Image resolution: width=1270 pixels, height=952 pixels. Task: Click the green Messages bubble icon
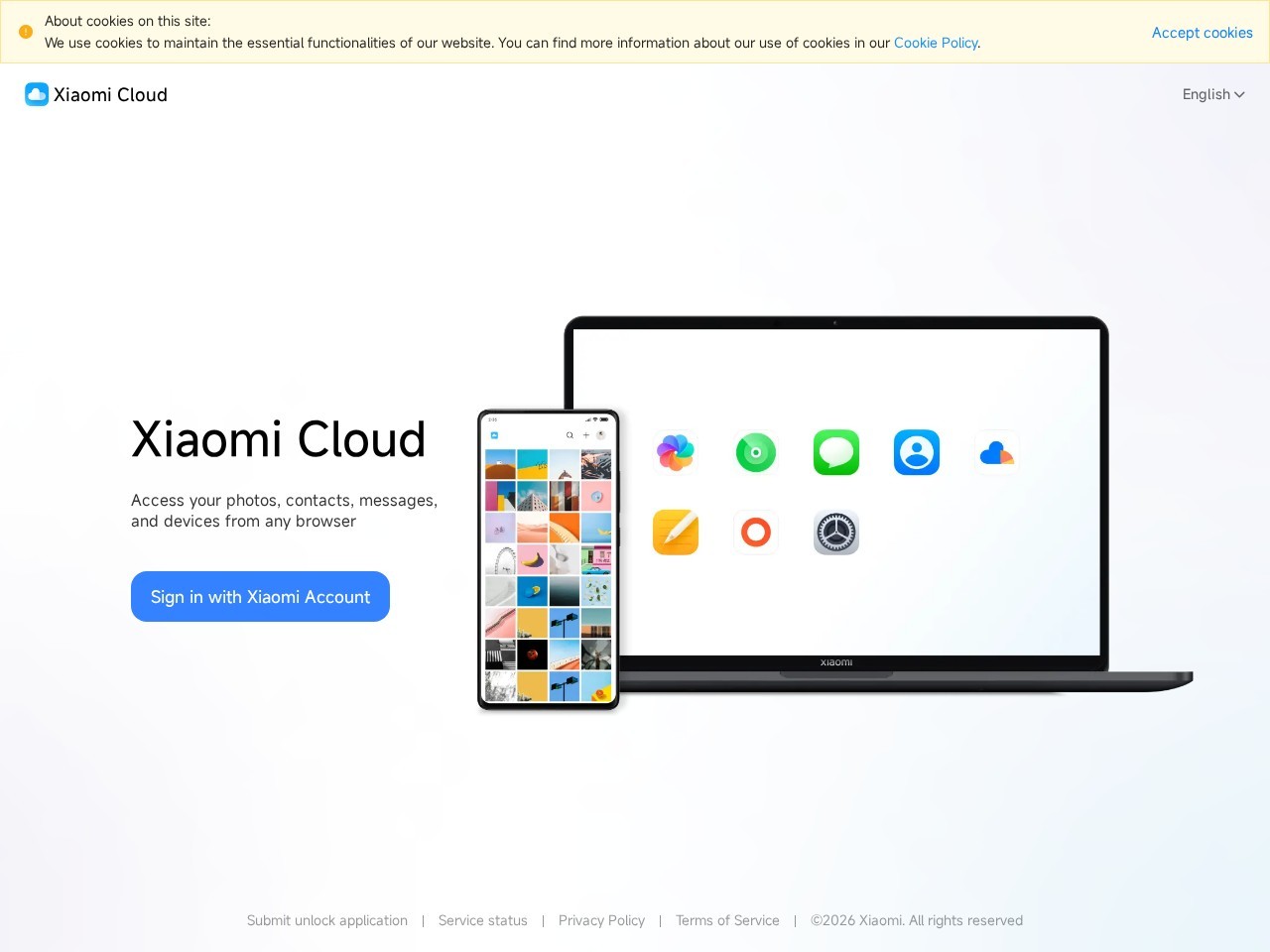pos(836,452)
